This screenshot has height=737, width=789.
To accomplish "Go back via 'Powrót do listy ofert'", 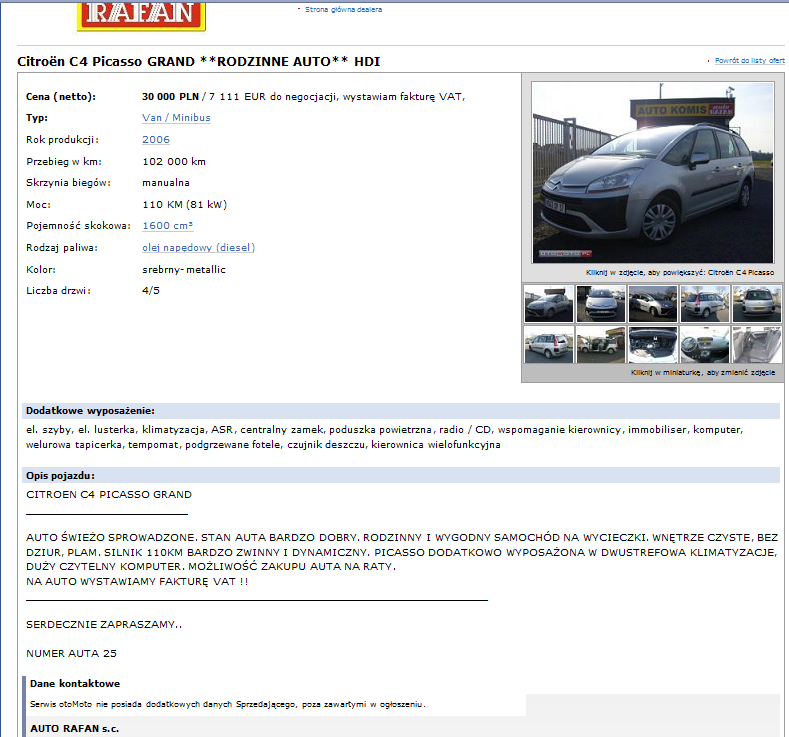I will point(750,60).
